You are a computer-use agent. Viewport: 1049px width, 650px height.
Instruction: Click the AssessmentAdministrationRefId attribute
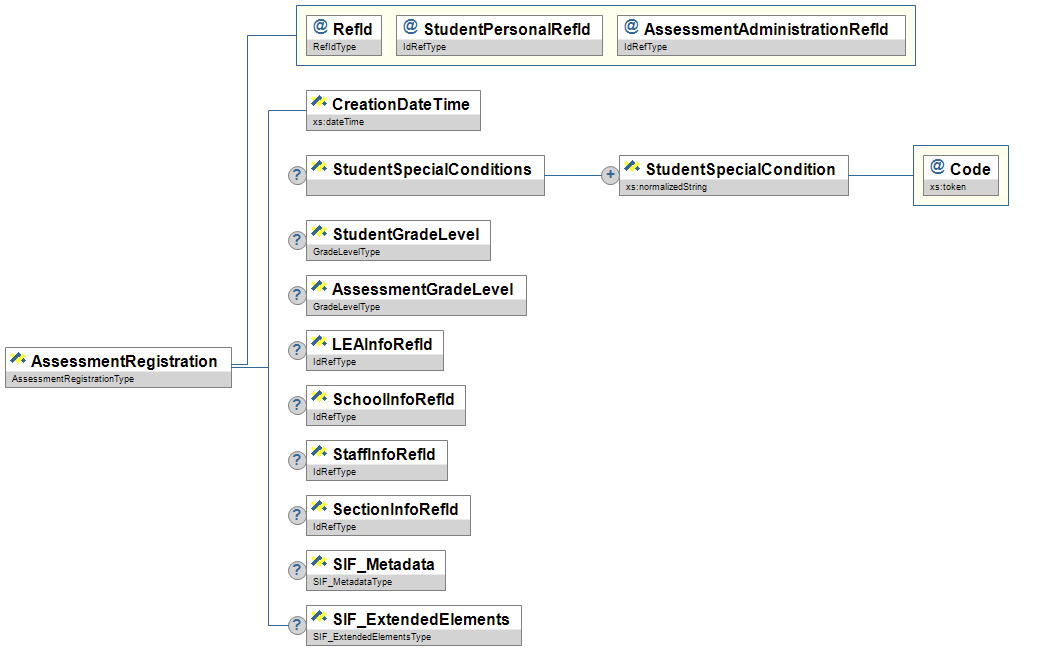(761, 30)
